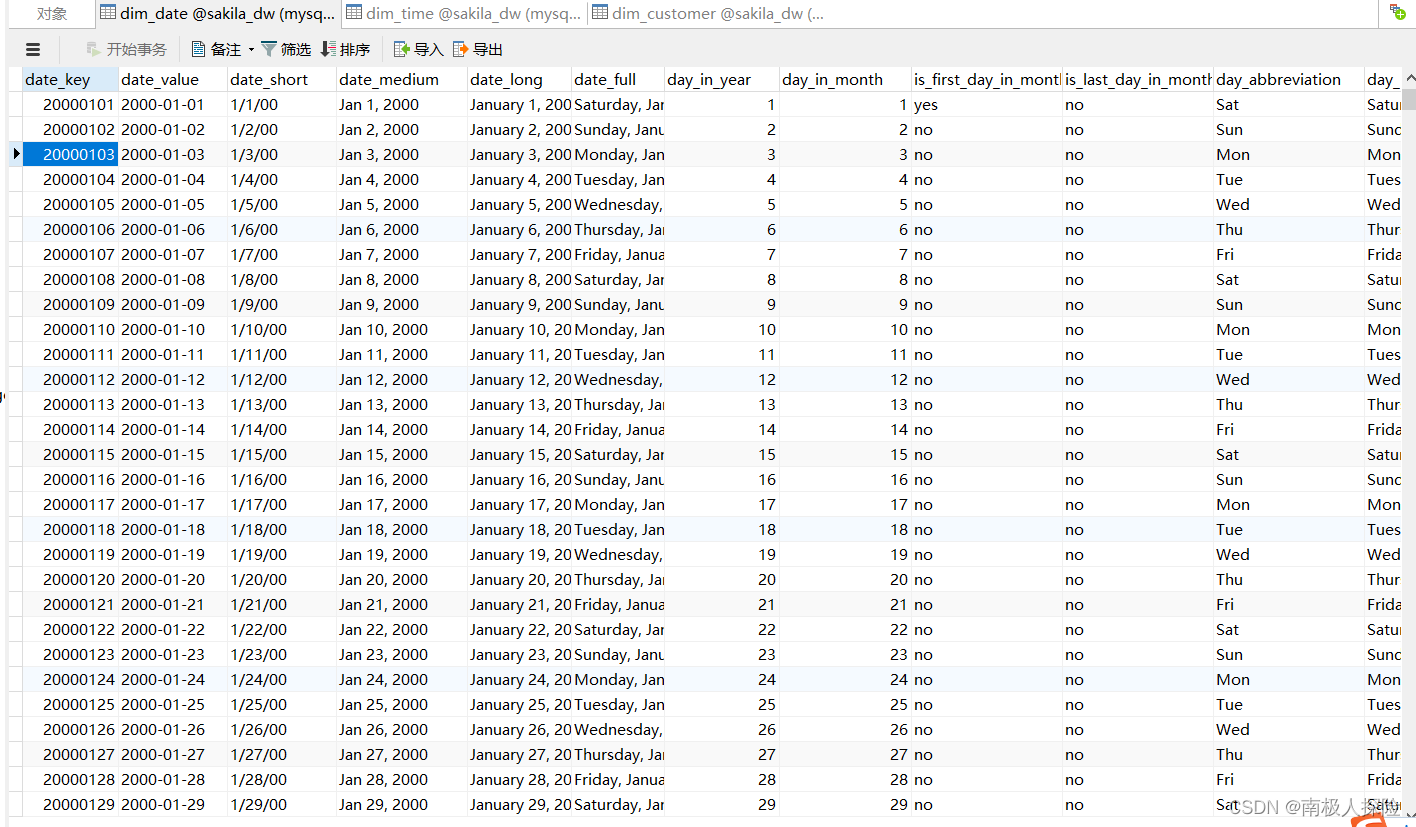Screen dimensions: 1416x827
Task: Click the date_value cell 2000-01-05
Action: 173,204
